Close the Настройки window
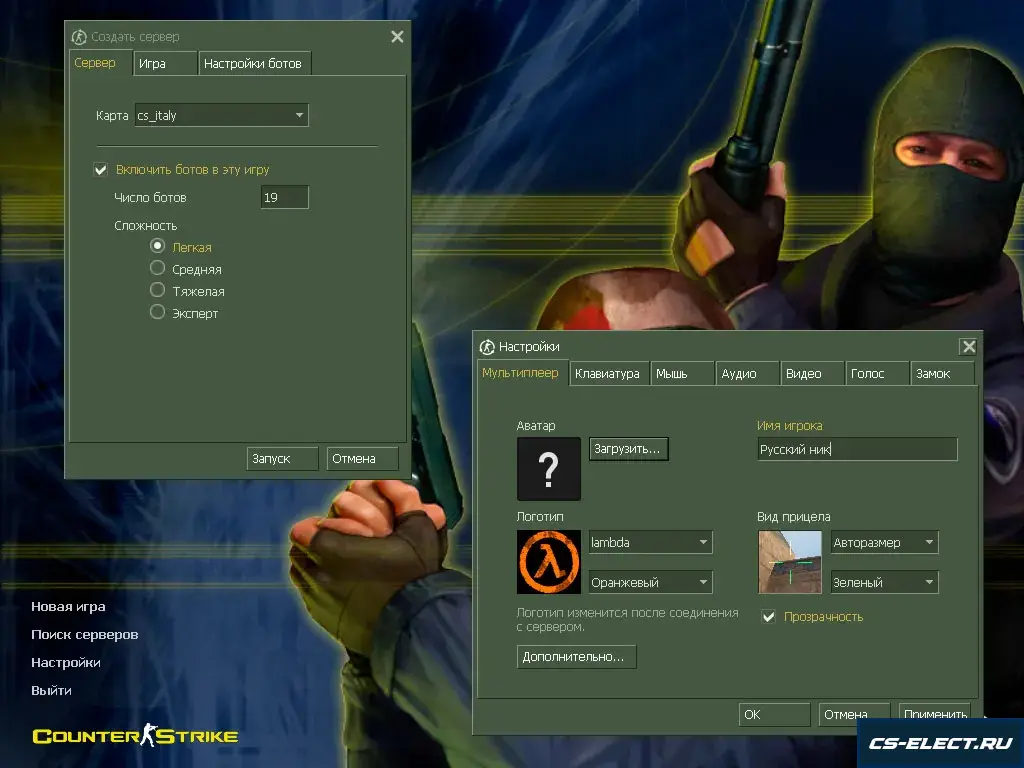 (x=968, y=347)
